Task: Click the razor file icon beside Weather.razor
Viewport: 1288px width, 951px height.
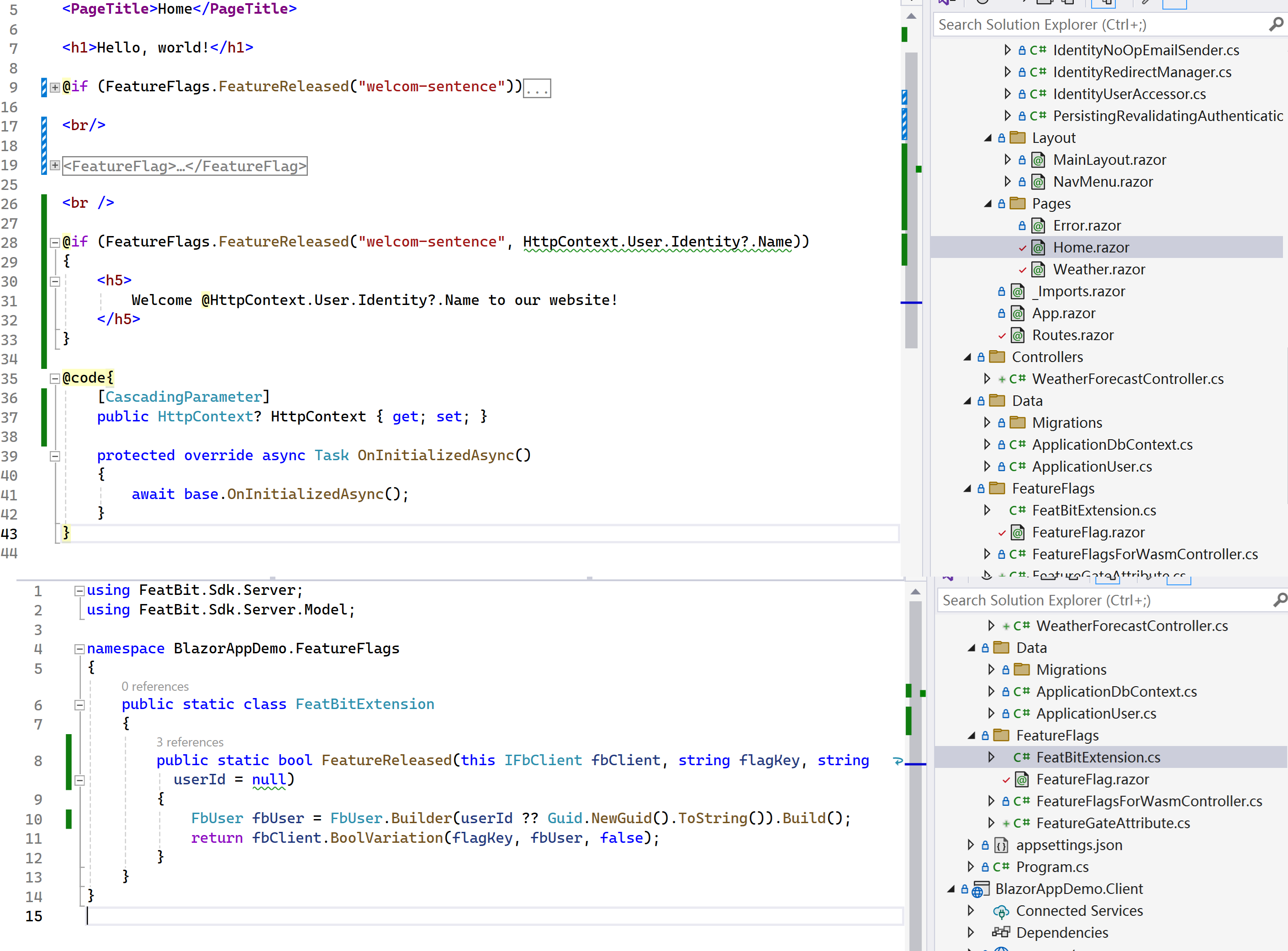Action: 1038,269
